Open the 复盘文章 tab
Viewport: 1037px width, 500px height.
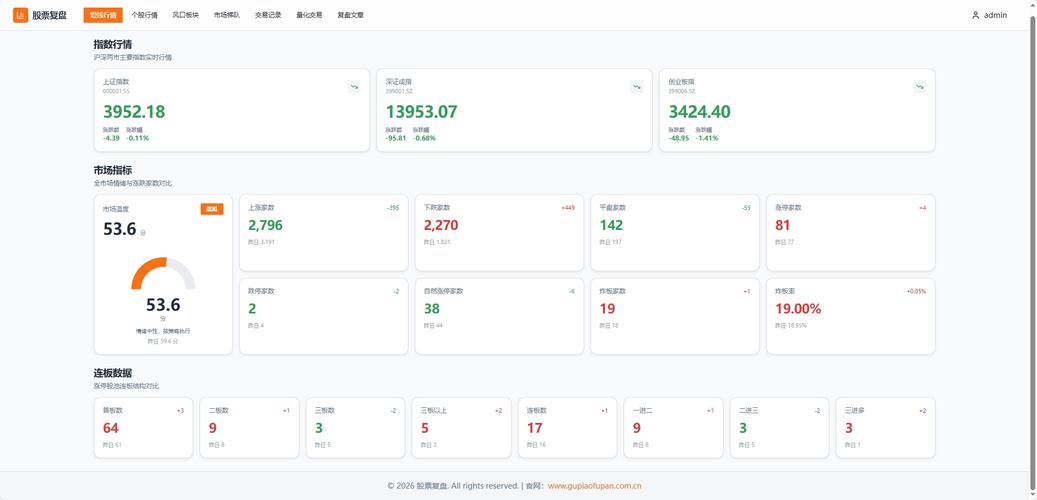click(x=351, y=15)
